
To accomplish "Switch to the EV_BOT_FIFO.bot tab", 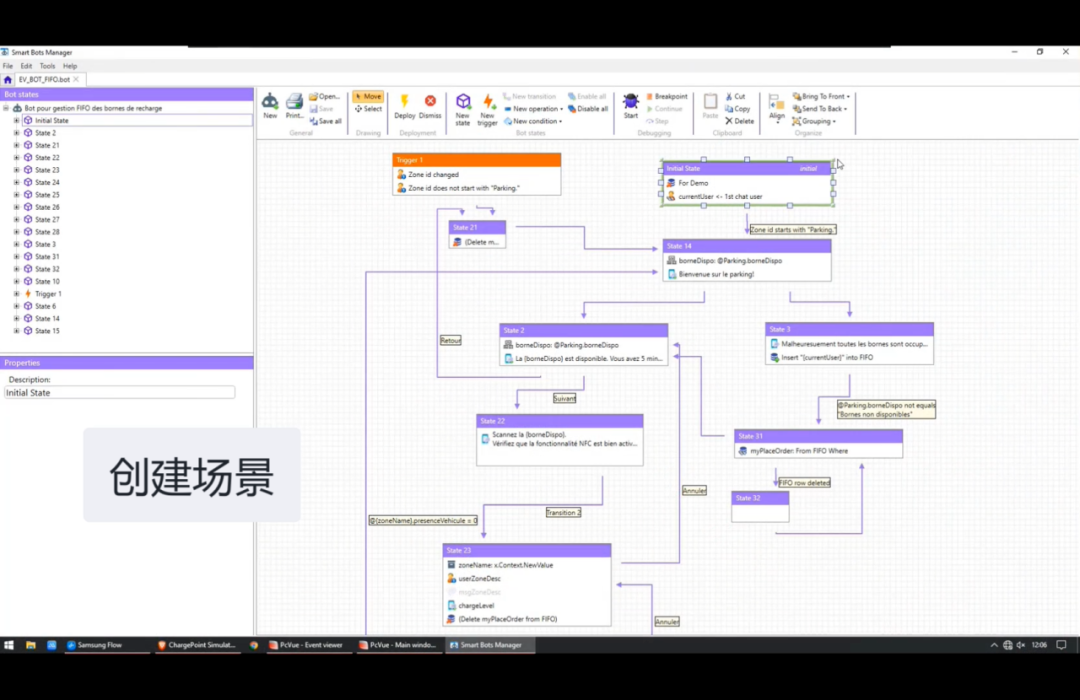I will point(43,79).
